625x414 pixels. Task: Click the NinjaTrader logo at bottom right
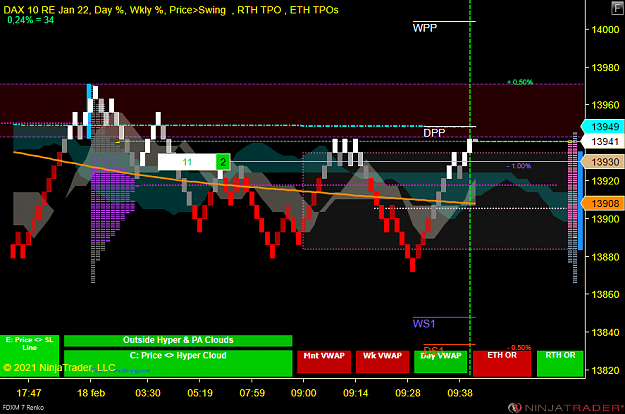point(566,408)
